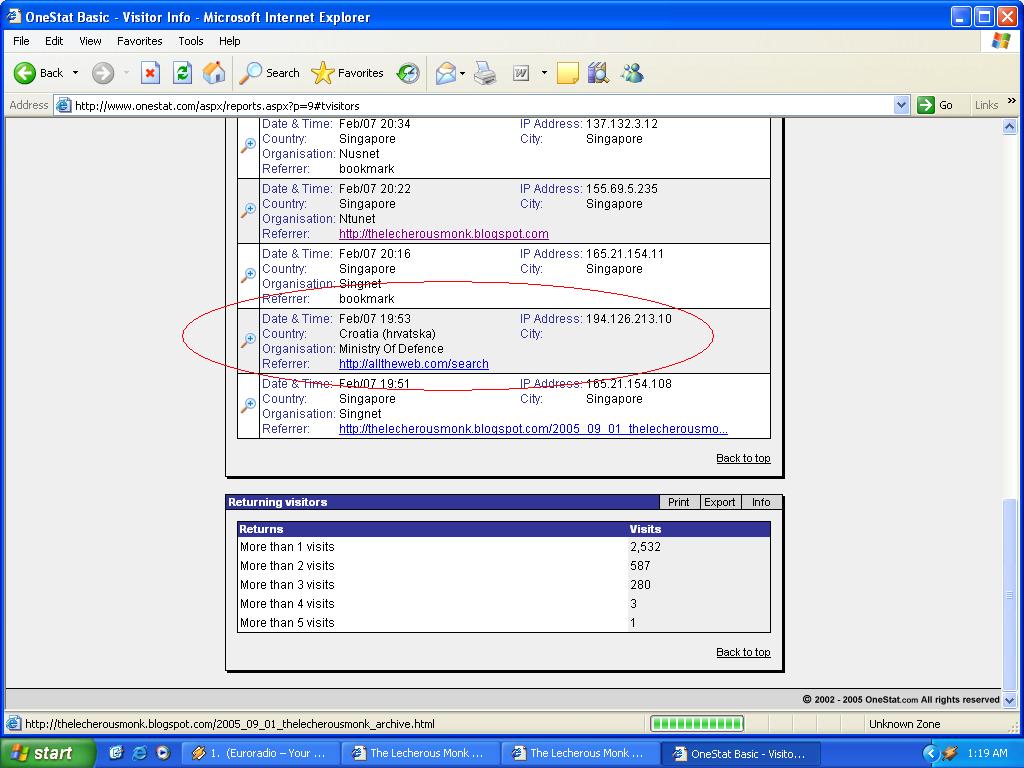Open details magnifier for Croatia visitor
This screenshot has width=1024, height=768.
point(248,340)
